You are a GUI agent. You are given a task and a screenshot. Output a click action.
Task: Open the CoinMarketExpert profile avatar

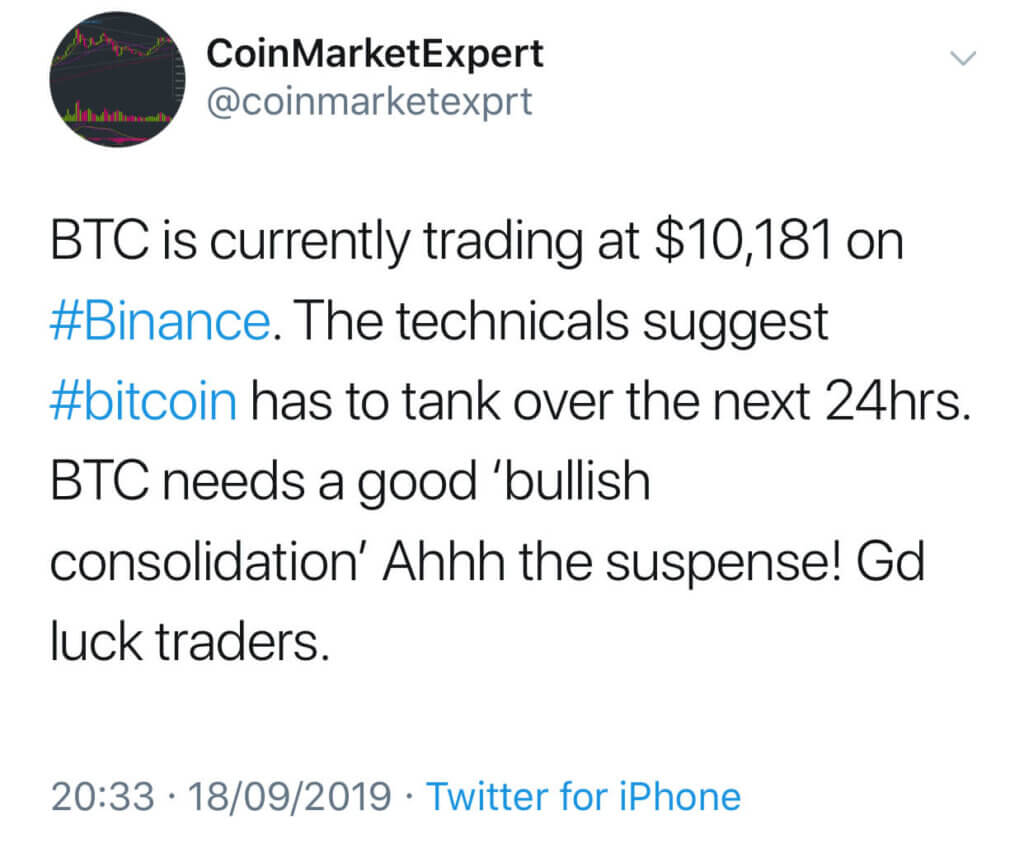tap(118, 79)
